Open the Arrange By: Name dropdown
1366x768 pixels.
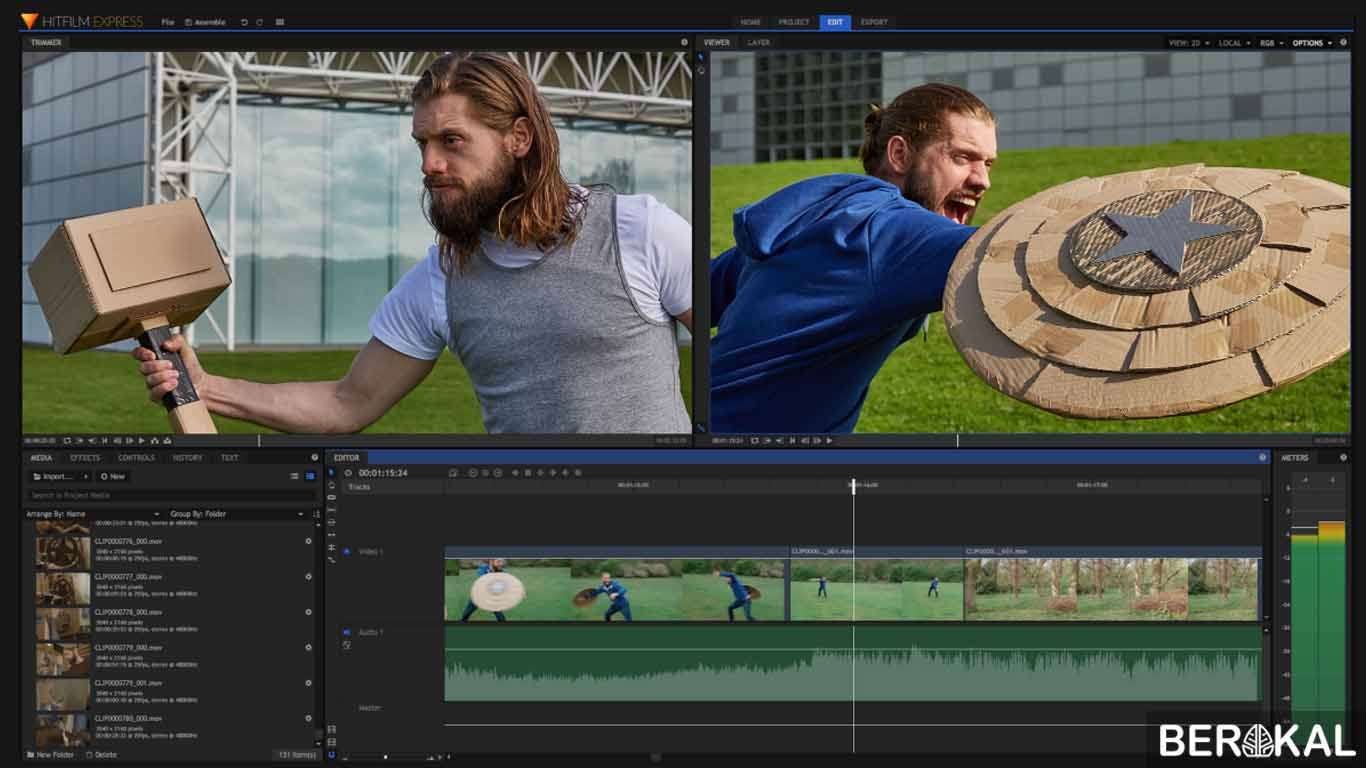(x=95, y=514)
